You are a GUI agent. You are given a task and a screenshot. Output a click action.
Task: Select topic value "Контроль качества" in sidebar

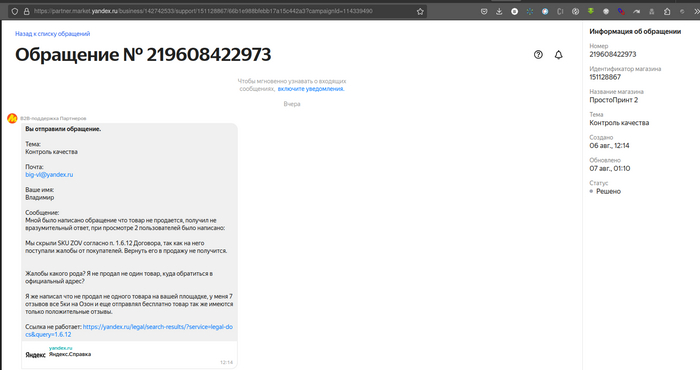tap(619, 122)
